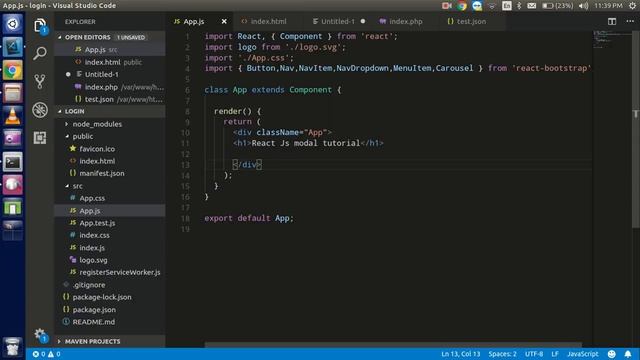Open the Files manager from the dock
The width and height of the screenshot is (640, 360).
[12, 93]
